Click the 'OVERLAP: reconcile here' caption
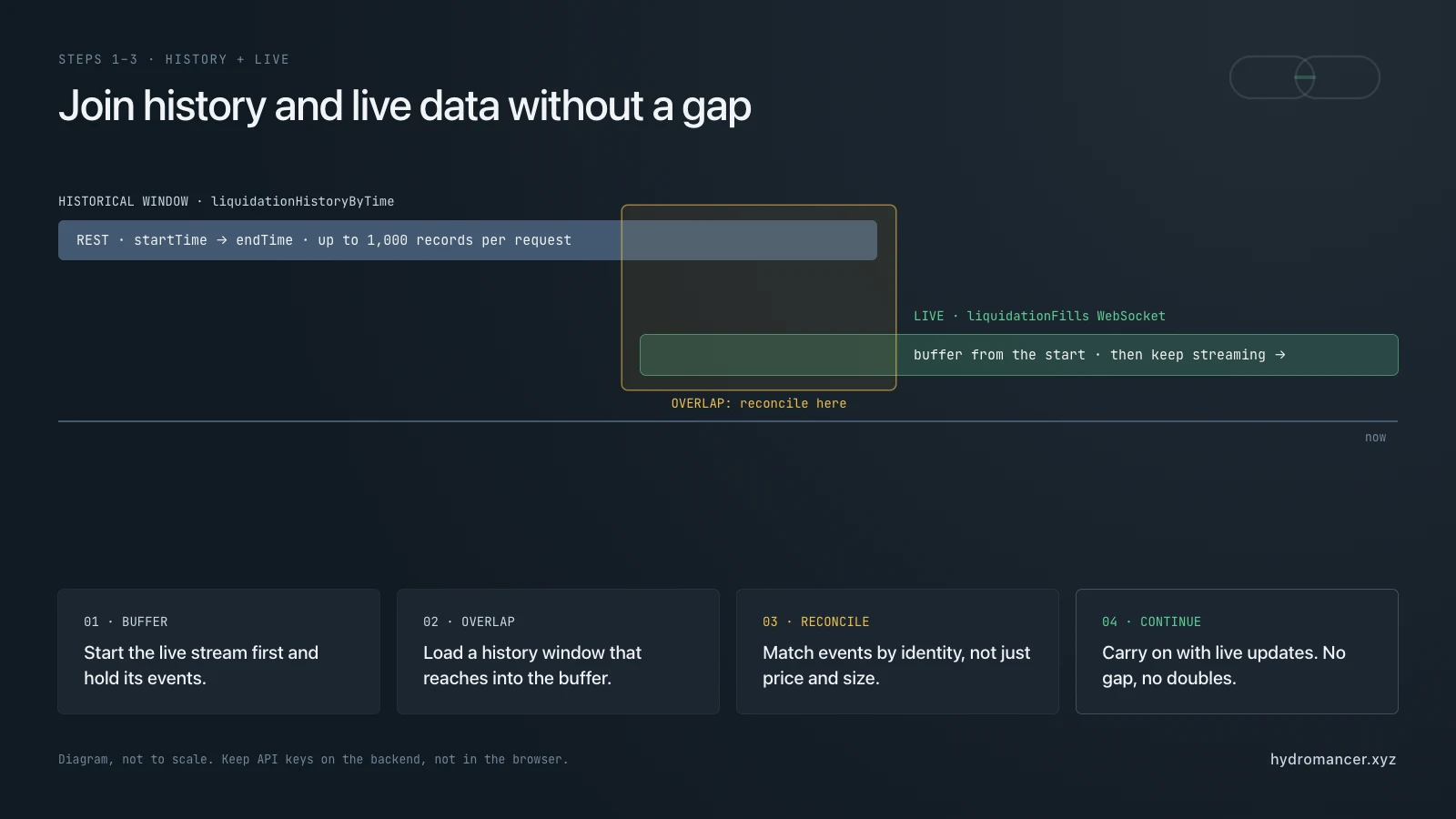Viewport: 1456px width, 819px height. click(759, 403)
